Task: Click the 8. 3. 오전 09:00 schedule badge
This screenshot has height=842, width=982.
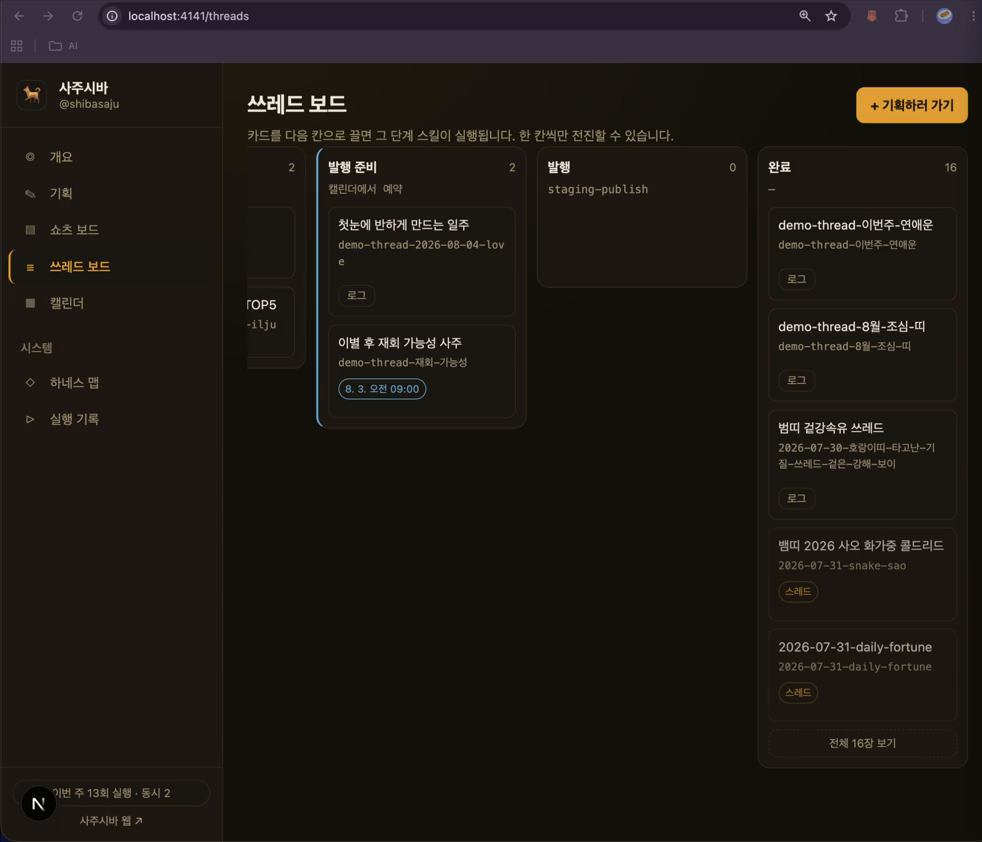Action: (382, 389)
